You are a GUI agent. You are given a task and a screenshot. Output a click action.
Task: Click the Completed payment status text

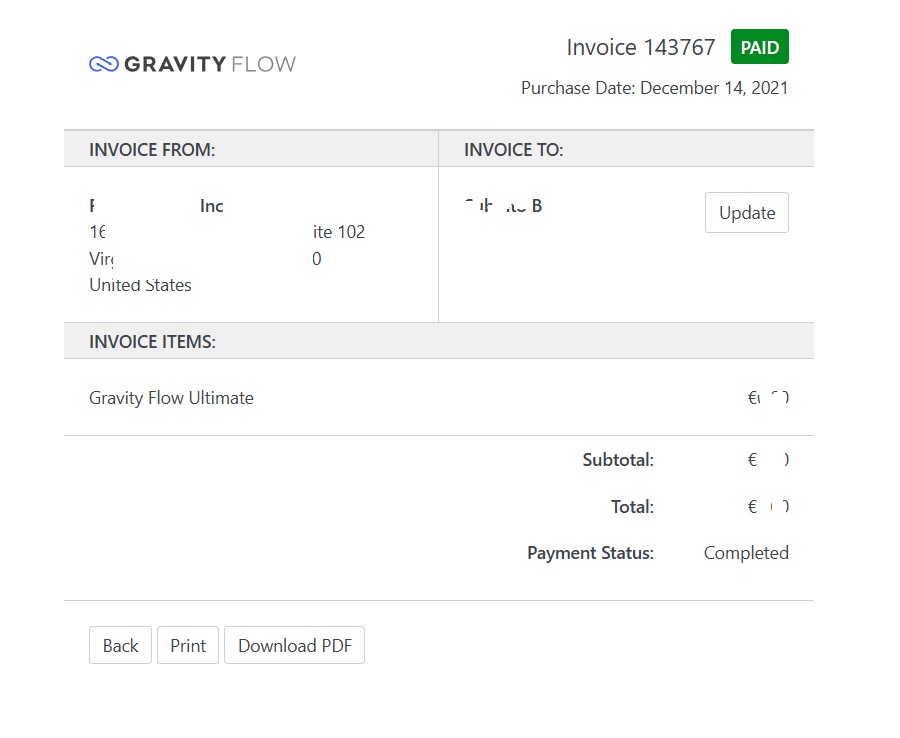[x=746, y=552]
